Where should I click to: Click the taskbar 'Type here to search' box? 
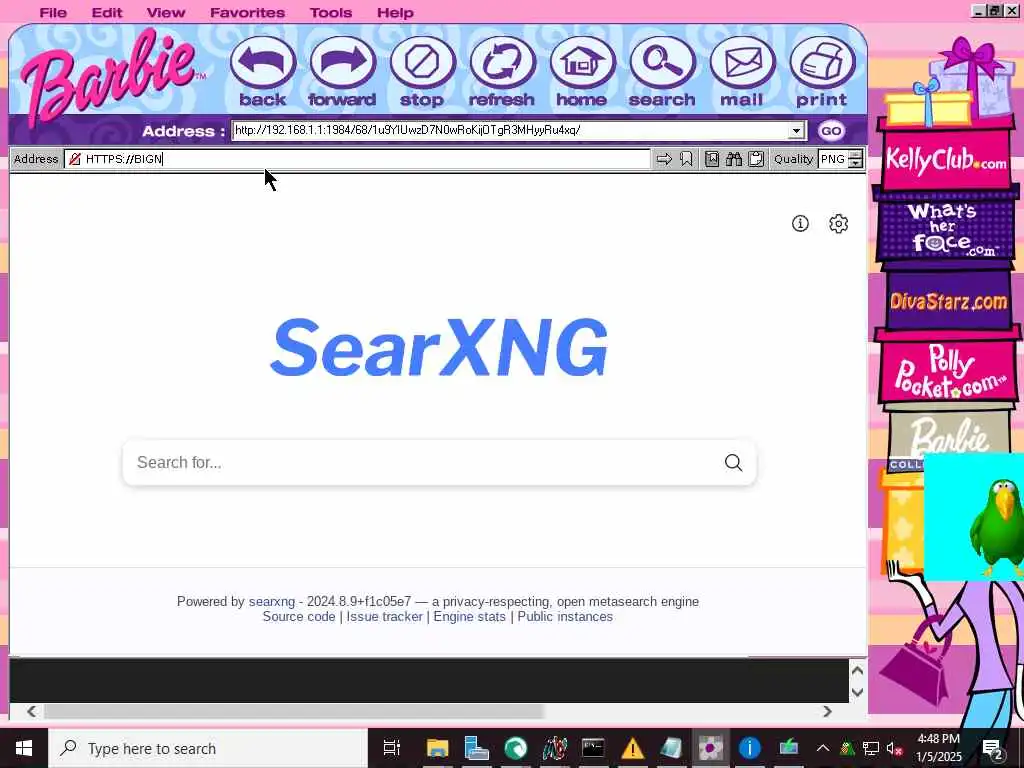[208, 748]
